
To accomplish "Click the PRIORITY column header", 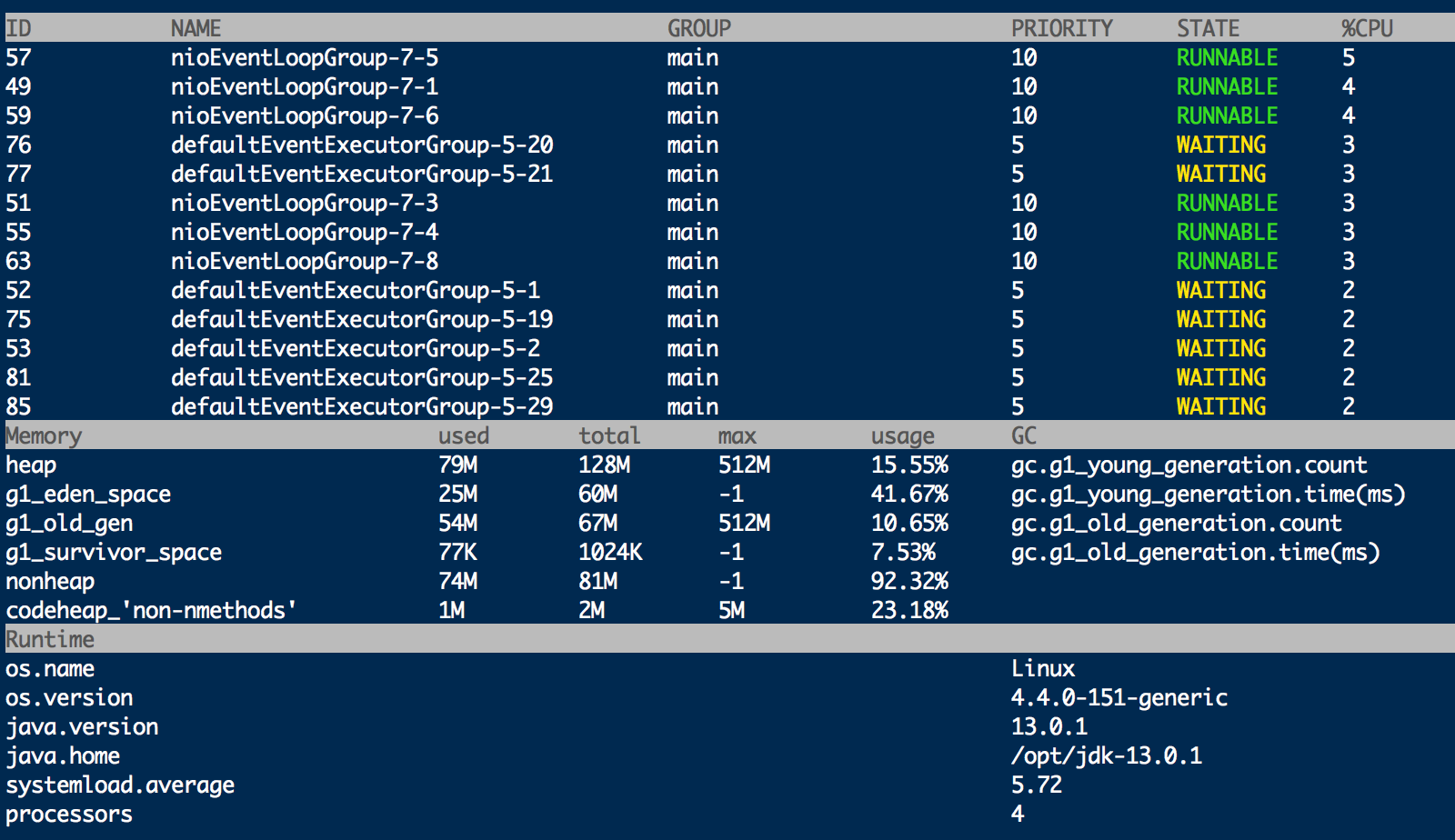I will 1062,27.
